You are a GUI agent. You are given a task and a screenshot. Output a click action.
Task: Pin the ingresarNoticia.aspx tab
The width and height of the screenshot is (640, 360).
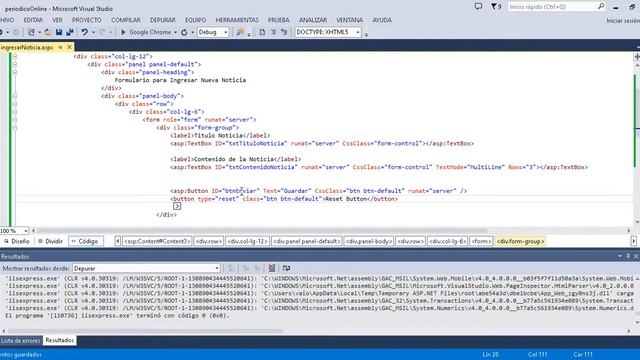(x=60, y=47)
